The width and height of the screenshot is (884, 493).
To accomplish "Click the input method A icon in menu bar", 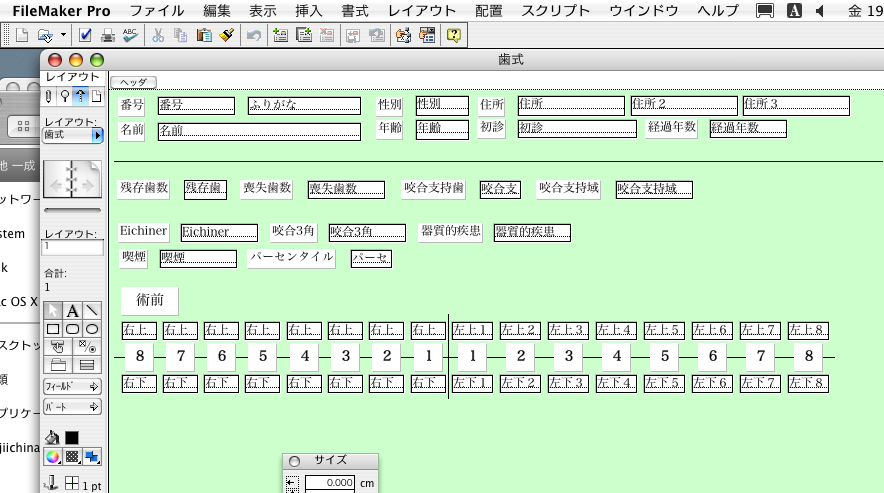I will coord(794,11).
